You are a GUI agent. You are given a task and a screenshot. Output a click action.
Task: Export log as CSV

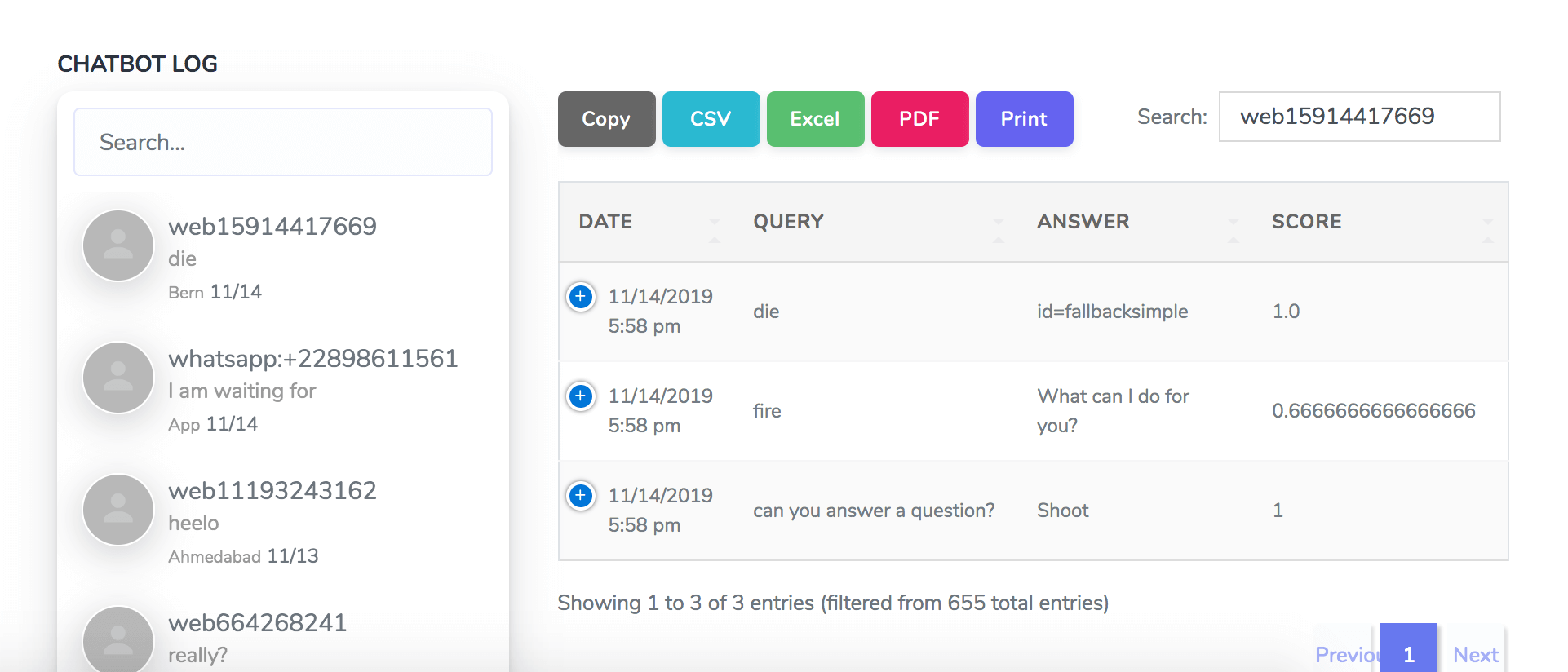pyautogui.click(x=711, y=119)
